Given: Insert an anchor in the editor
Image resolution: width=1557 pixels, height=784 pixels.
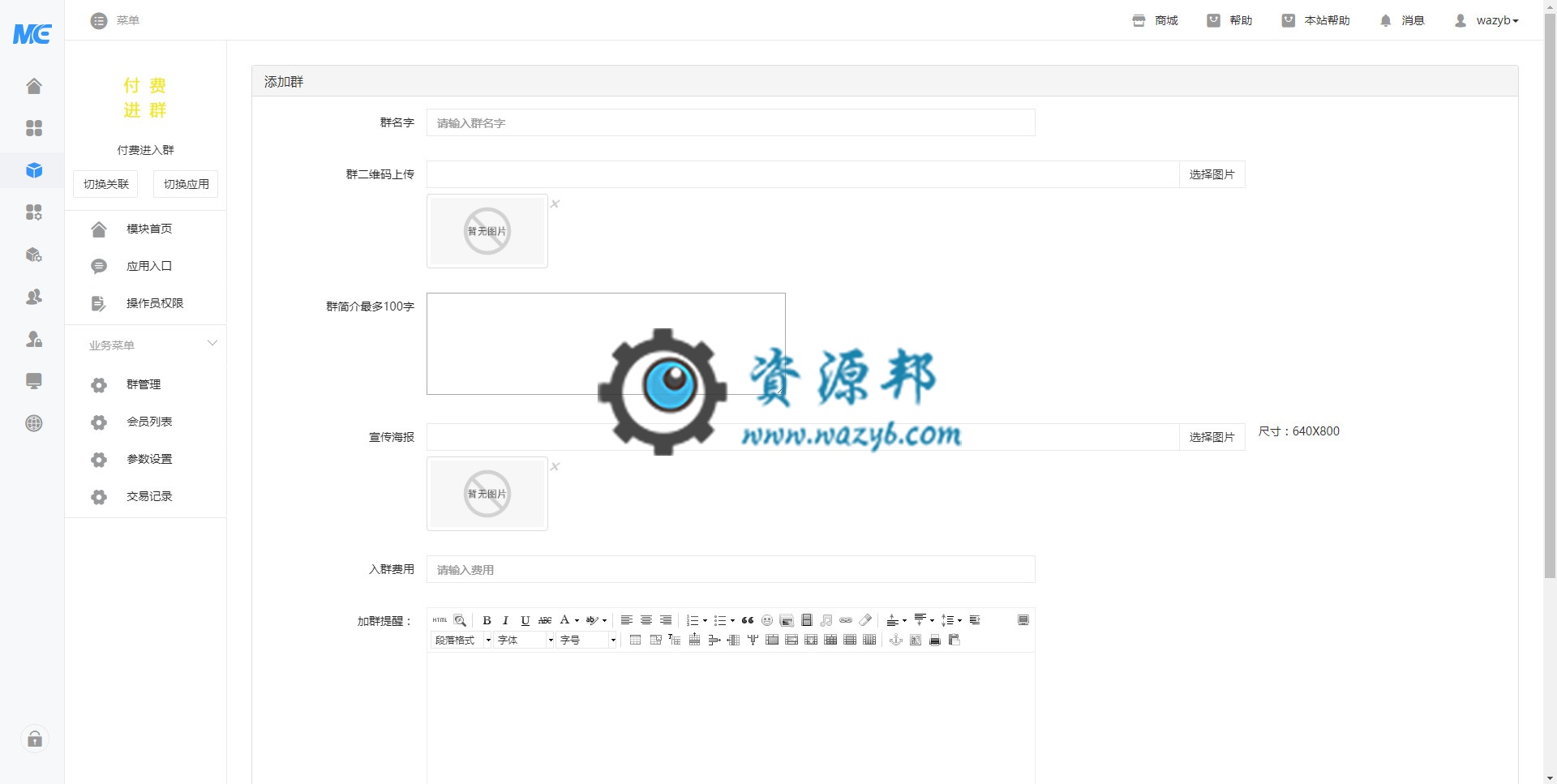Looking at the screenshot, I should point(896,640).
